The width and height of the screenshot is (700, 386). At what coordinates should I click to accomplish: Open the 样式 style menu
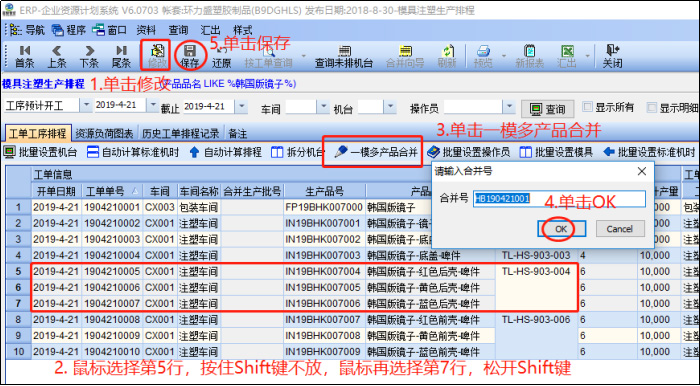(x=243, y=30)
